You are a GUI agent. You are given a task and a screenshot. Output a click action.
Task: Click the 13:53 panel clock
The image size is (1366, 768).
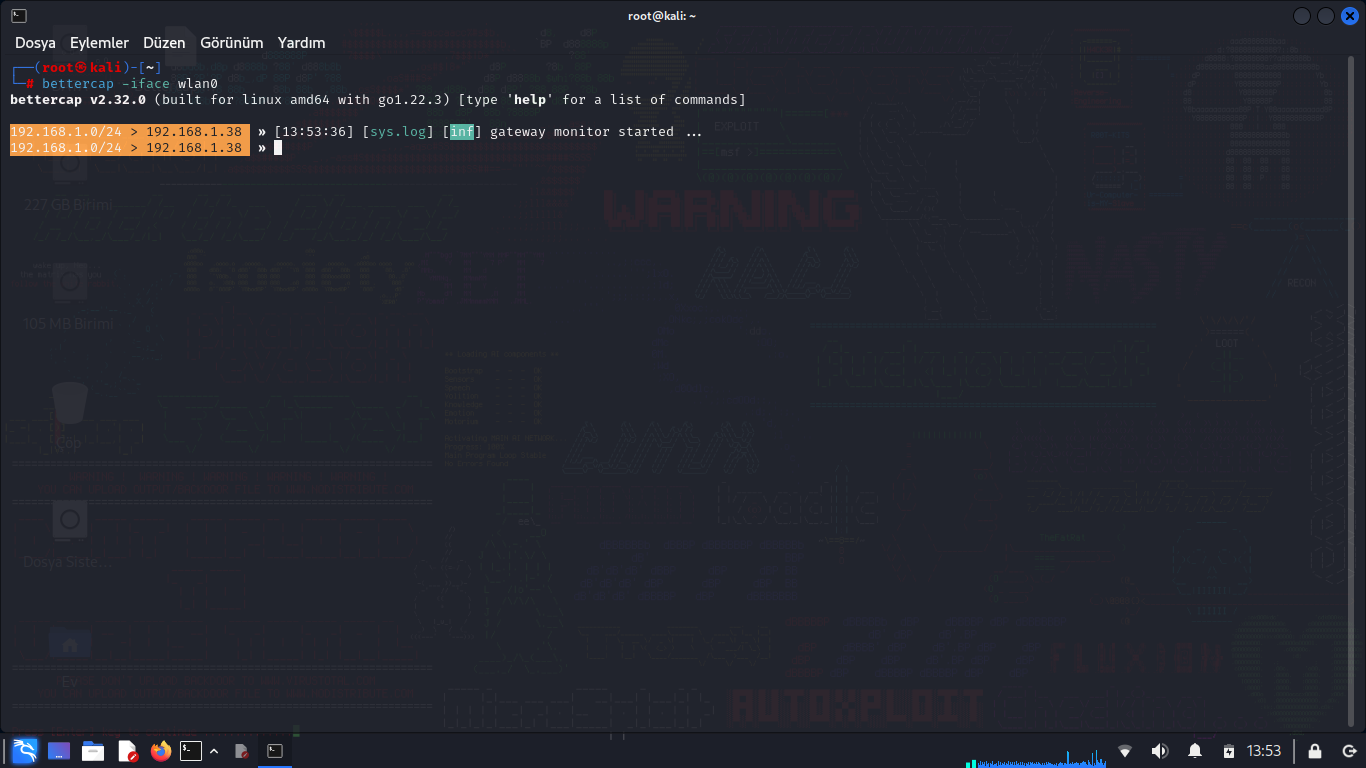tap(1264, 751)
